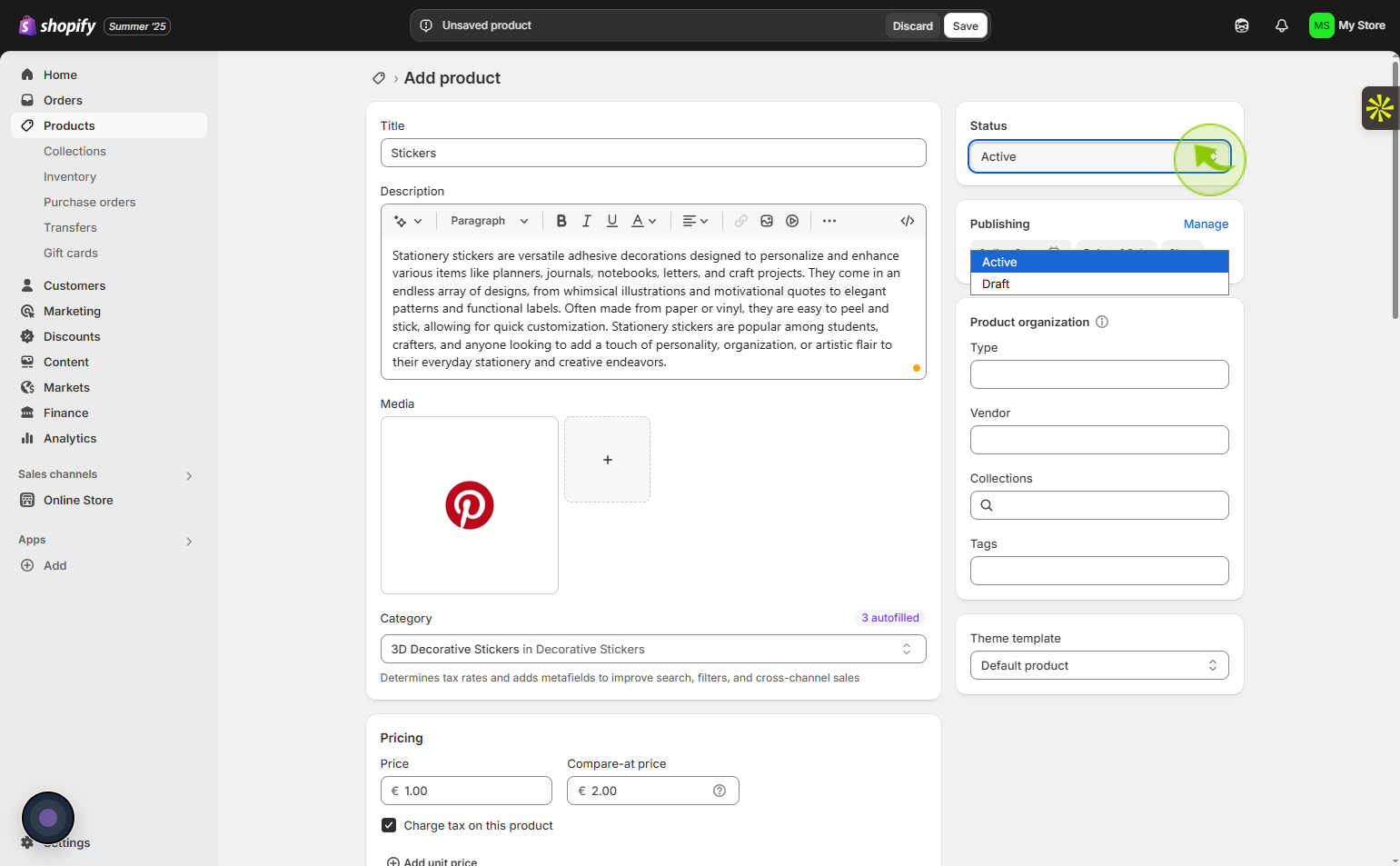Screen dimensions: 1400x866
Task: Select the Draft status option
Action: pos(1099,284)
